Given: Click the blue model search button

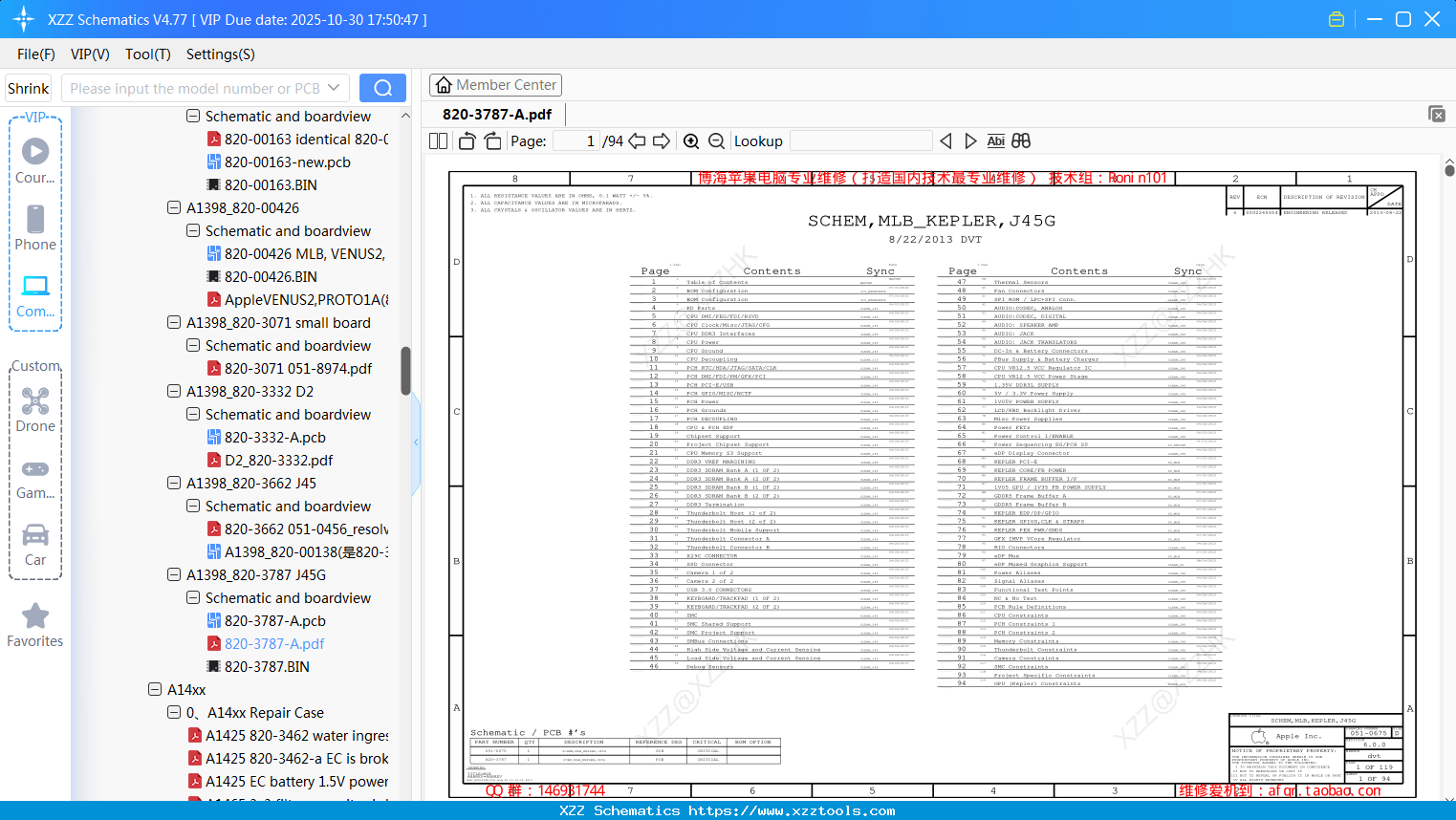Looking at the screenshot, I should click(x=382, y=88).
